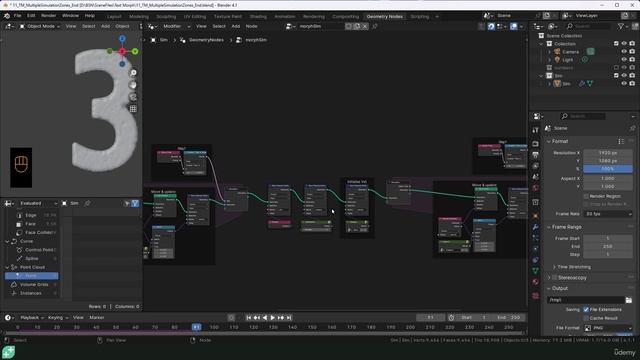Select the Point Cloud row in spreadsheet

pyautogui.click(x=33, y=267)
